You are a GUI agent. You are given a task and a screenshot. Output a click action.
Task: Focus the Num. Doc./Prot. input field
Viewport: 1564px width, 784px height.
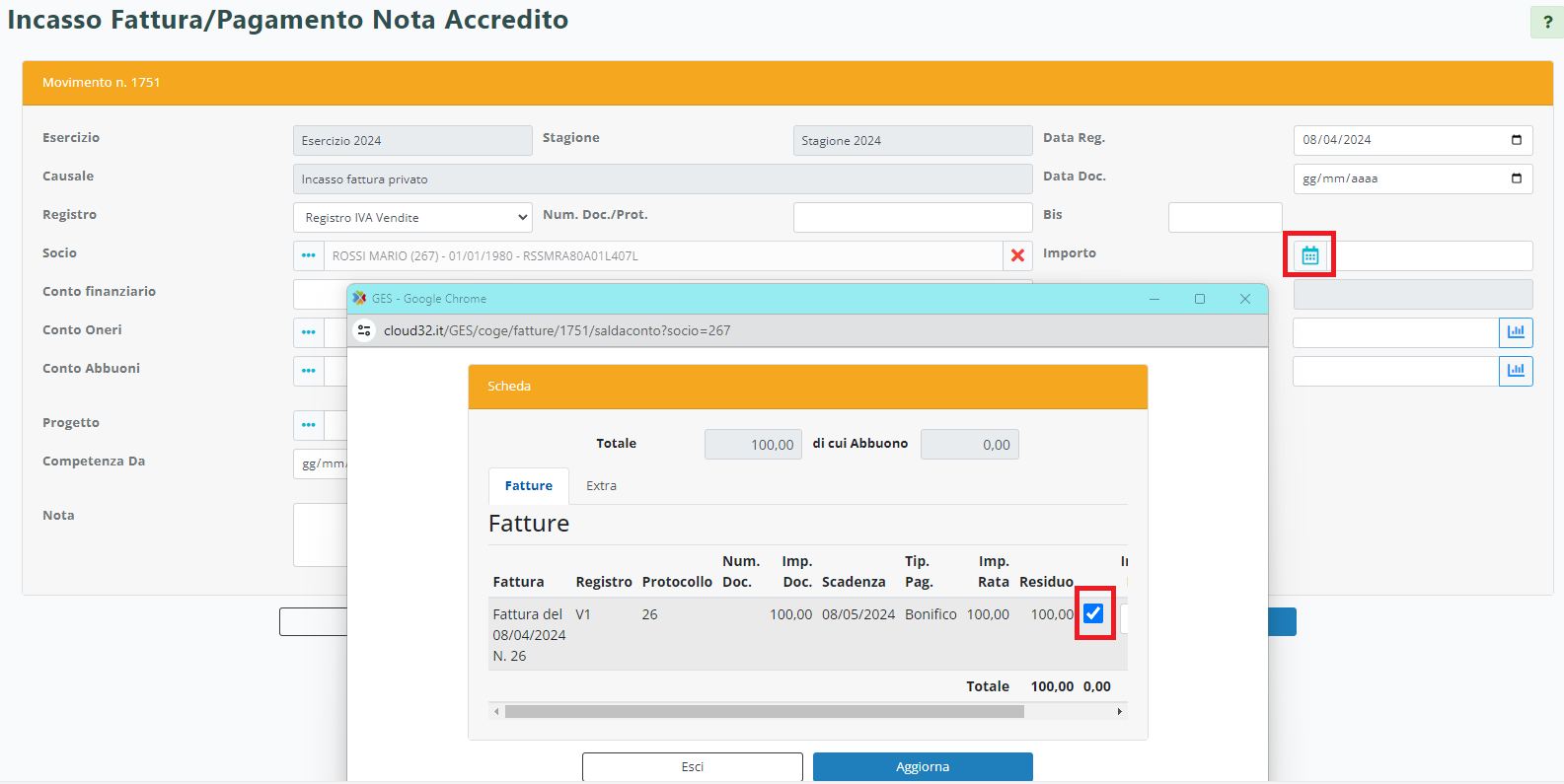click(x=912, y=218)
